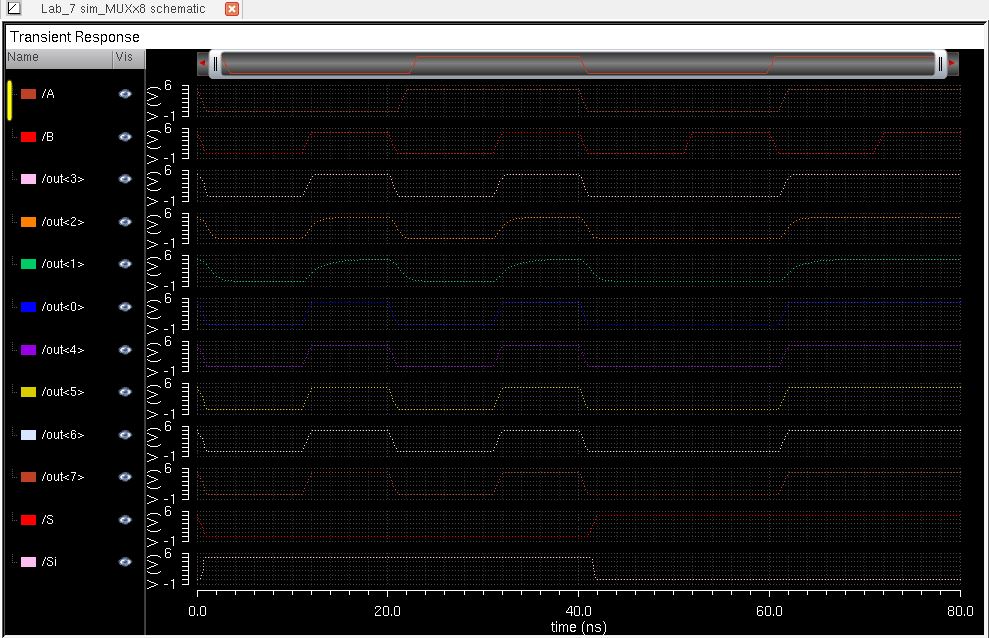Select the /out<4> signal name
The image size is (989, 638).
point(62,350)
